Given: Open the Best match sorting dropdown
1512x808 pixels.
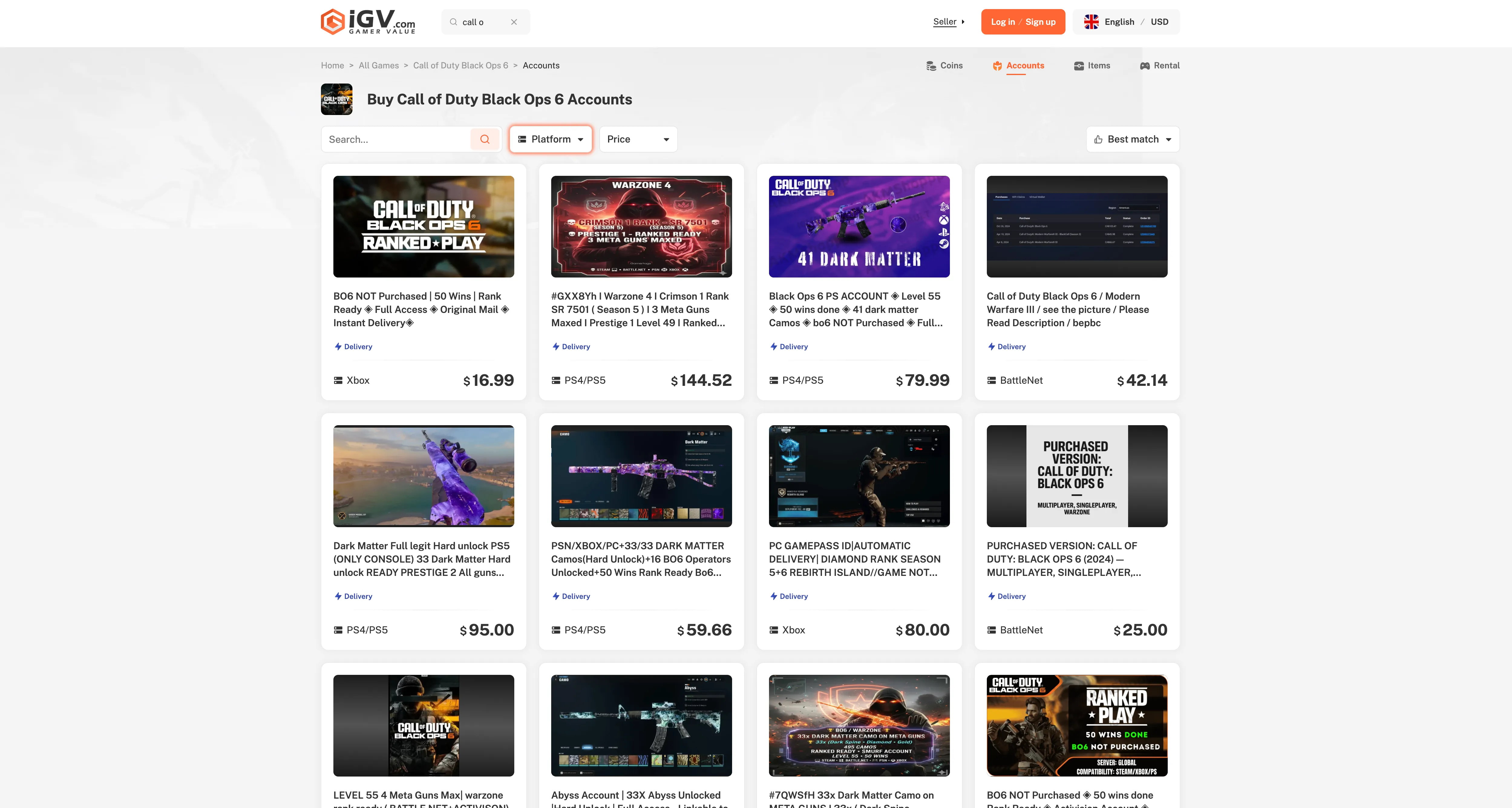Looking at the screenshot, I should 1132,139.
